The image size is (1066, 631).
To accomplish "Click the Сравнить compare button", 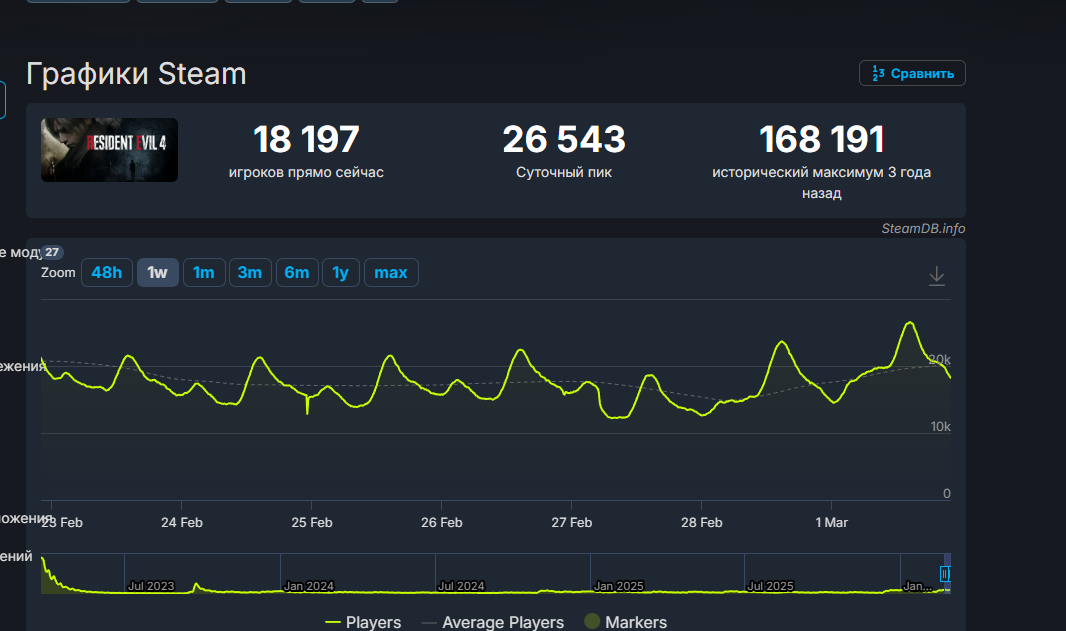I will pyautogui.click(x=912, y=73).
